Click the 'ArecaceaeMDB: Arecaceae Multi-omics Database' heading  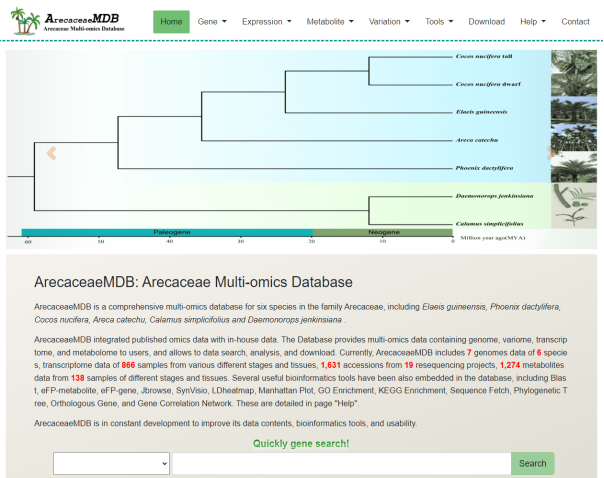193,282
